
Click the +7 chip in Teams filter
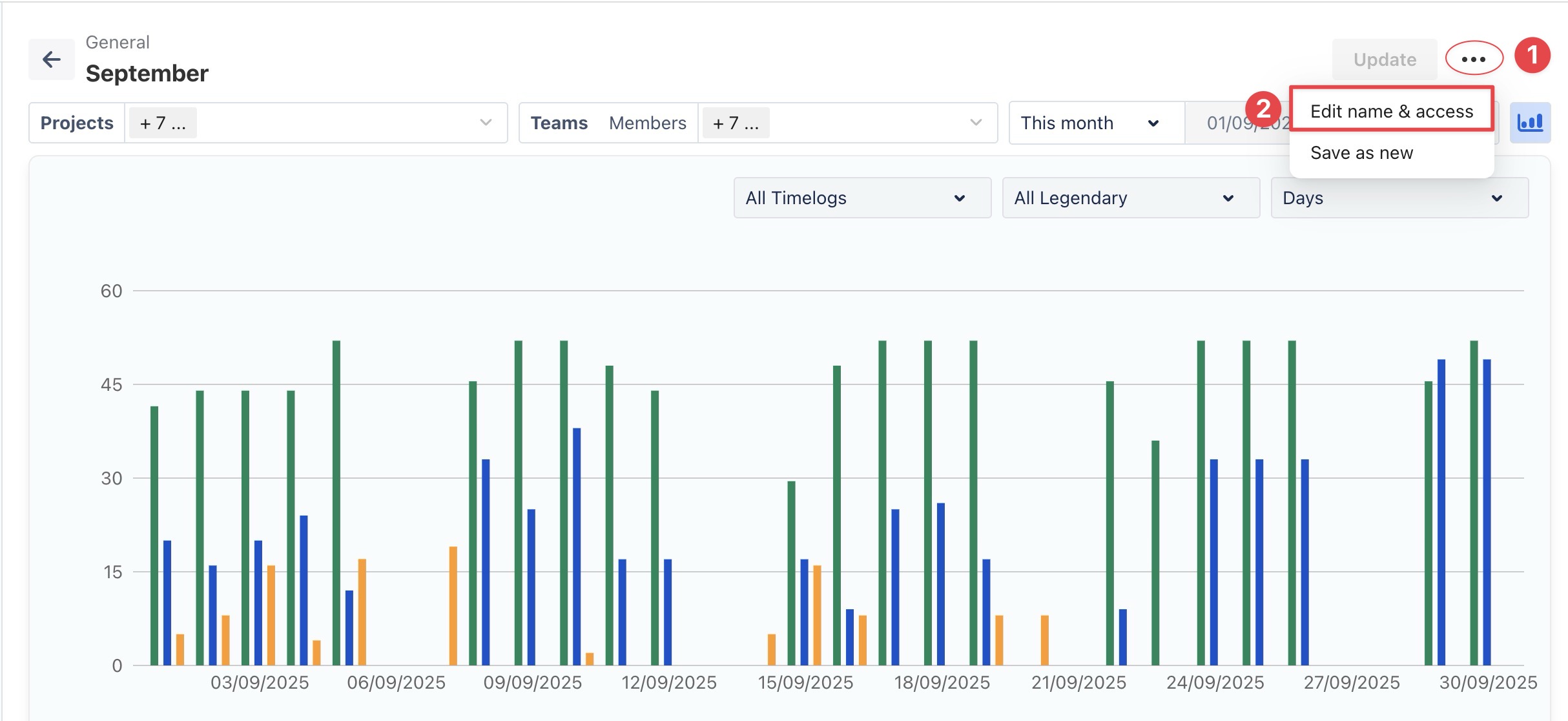coord(735,123)
